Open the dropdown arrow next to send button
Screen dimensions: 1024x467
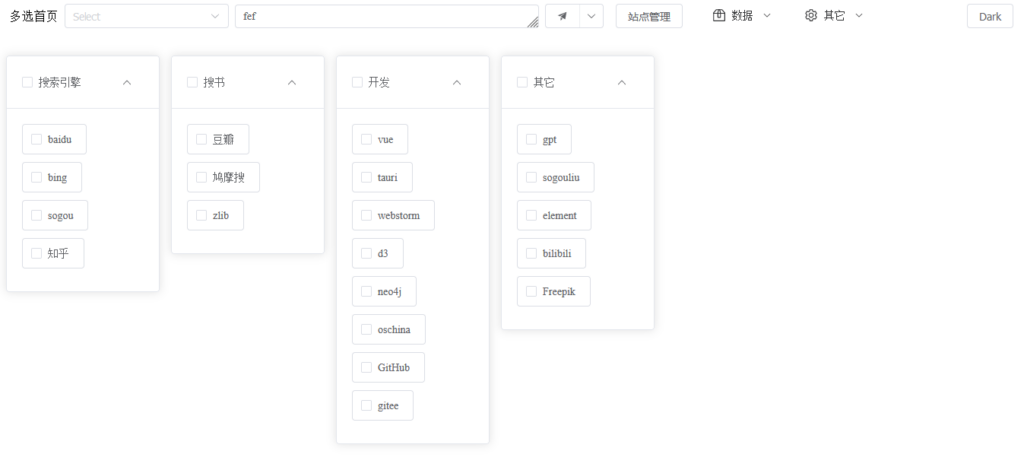point(592,16)
